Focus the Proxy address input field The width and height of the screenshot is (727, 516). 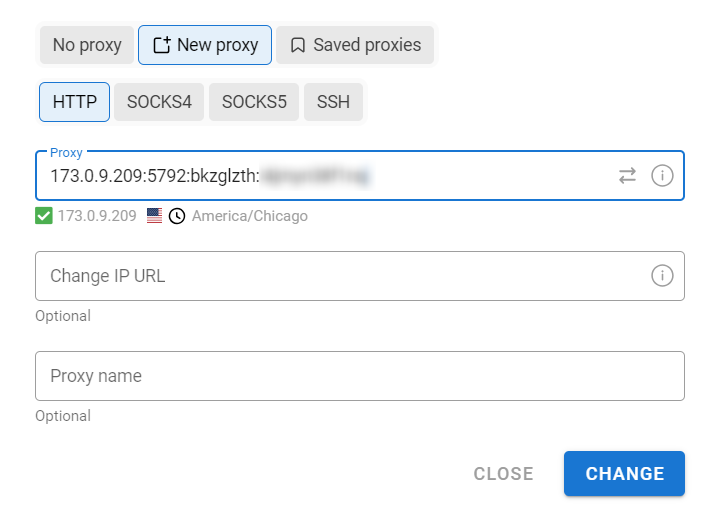[325, 176]
